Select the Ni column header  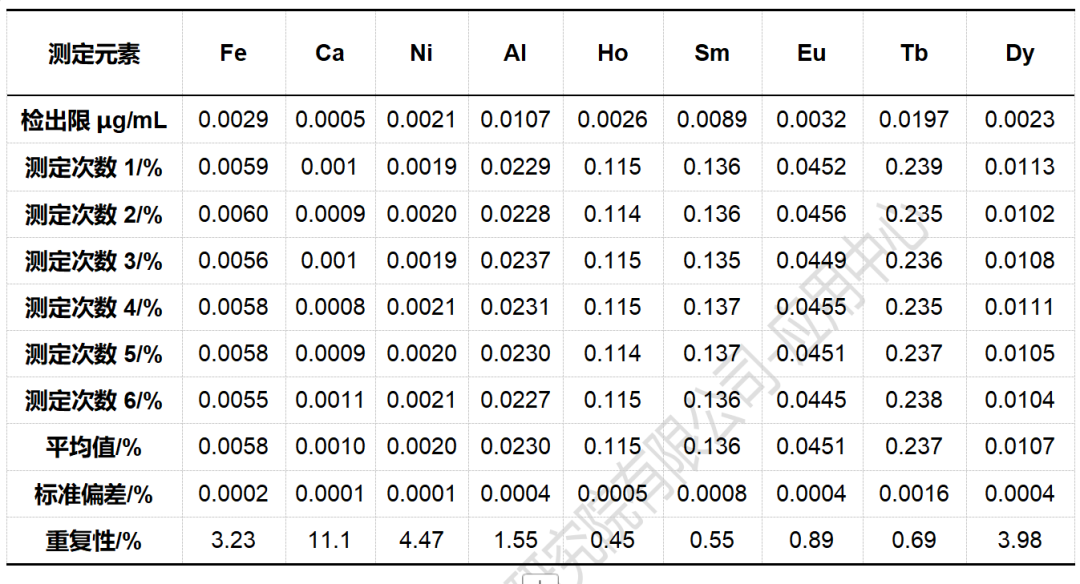(421, 54)
